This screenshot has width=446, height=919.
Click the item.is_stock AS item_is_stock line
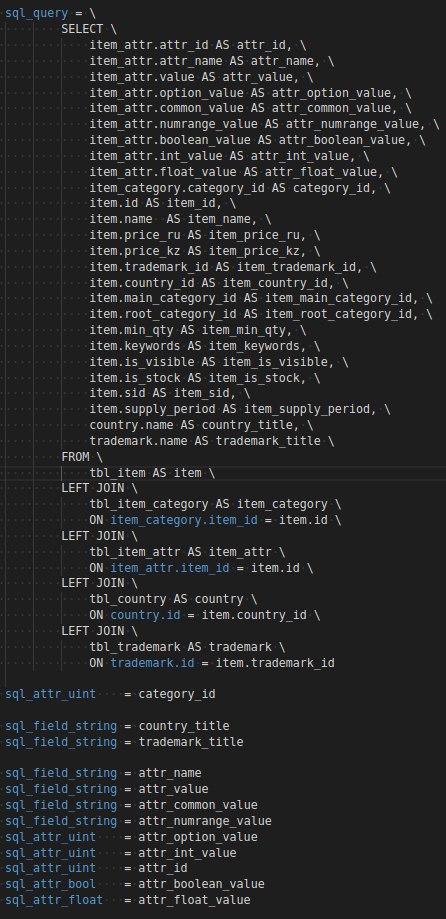205,377
